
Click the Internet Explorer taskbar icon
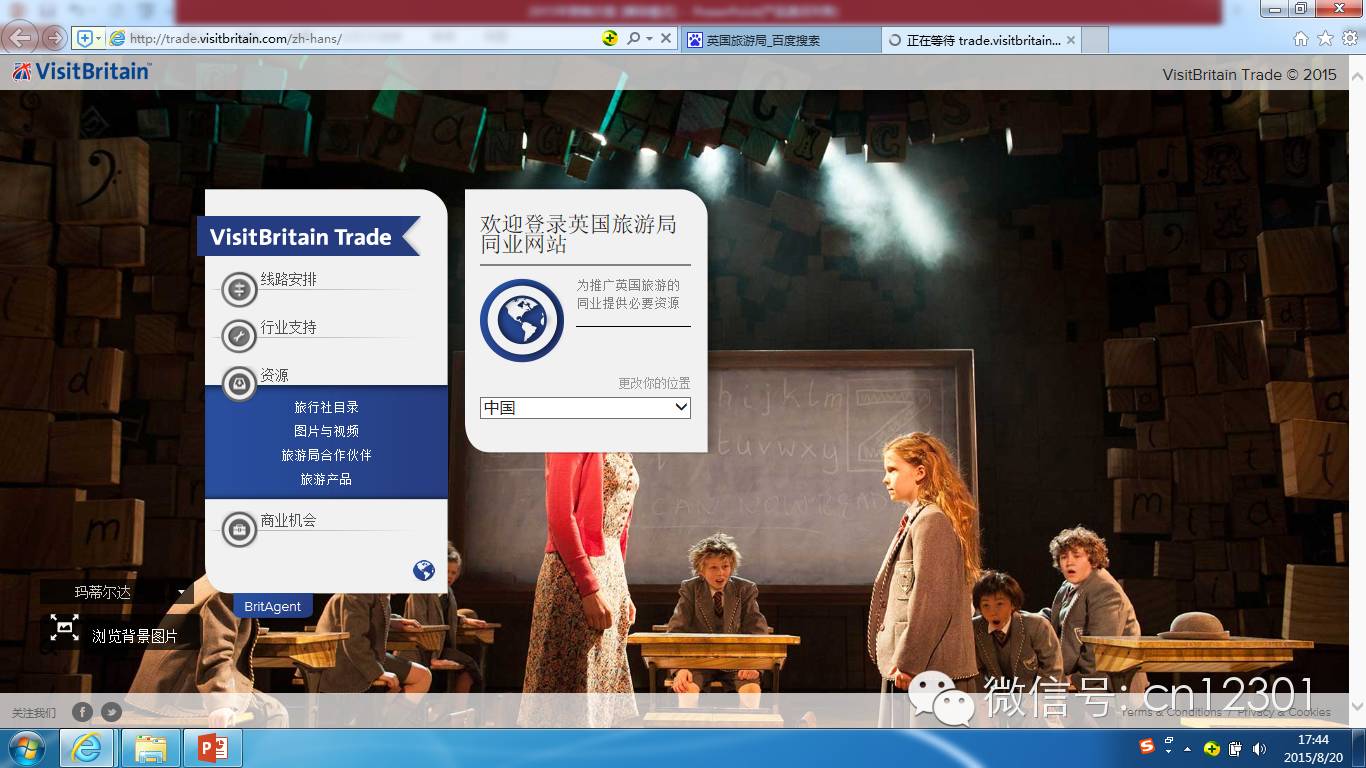87,748
